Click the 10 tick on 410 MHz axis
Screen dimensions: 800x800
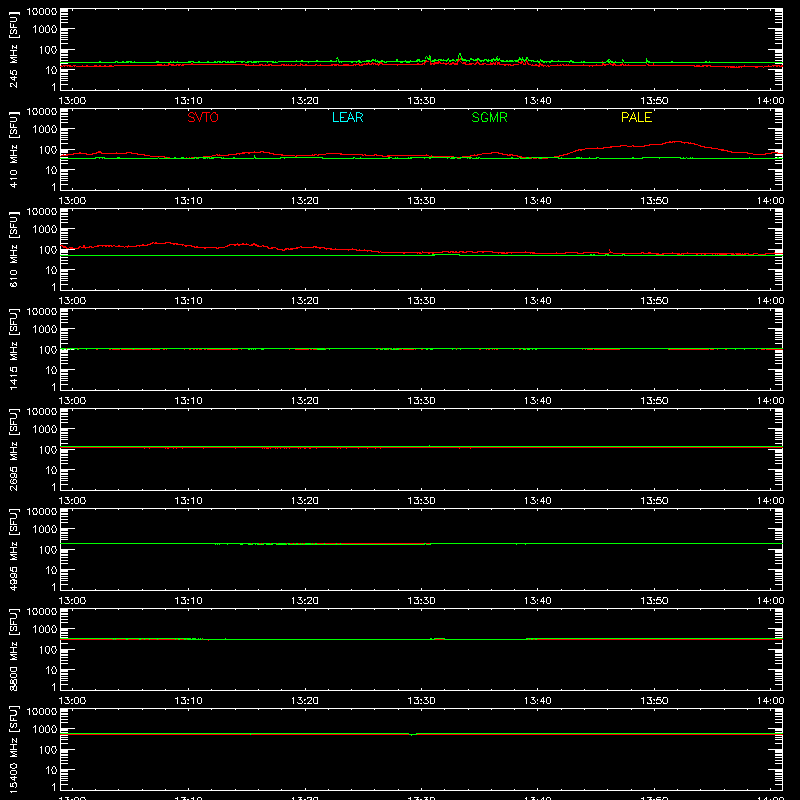click(51, 170)
